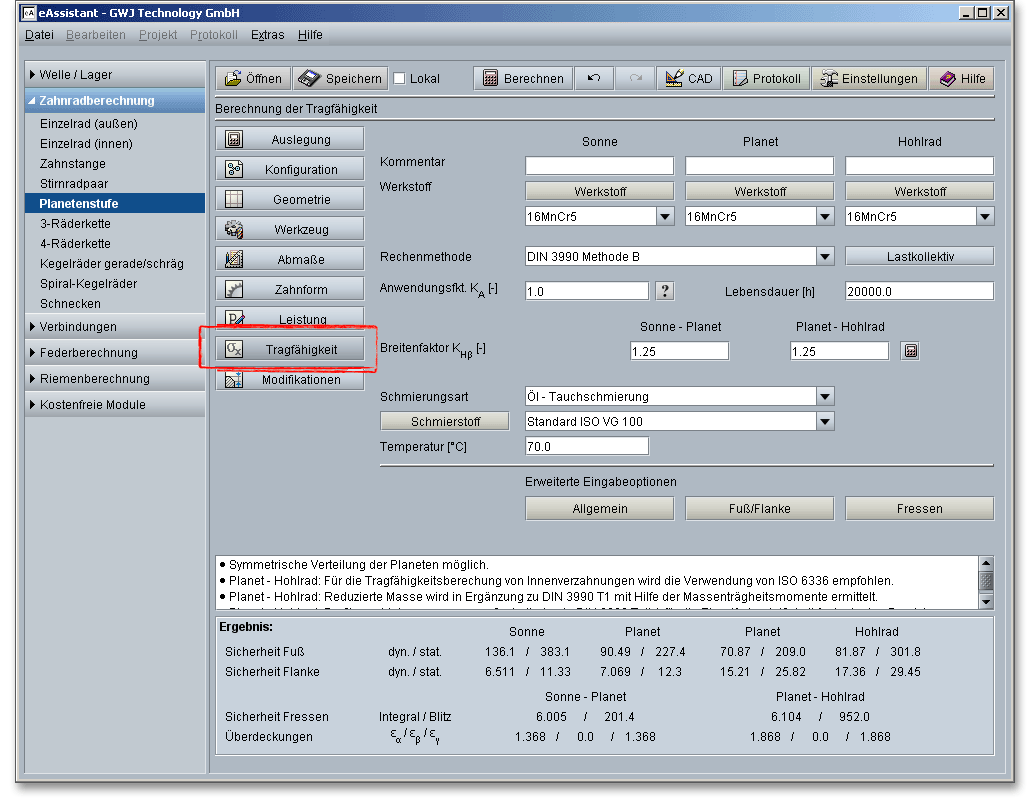Open the CAD export button

(687, 79)
